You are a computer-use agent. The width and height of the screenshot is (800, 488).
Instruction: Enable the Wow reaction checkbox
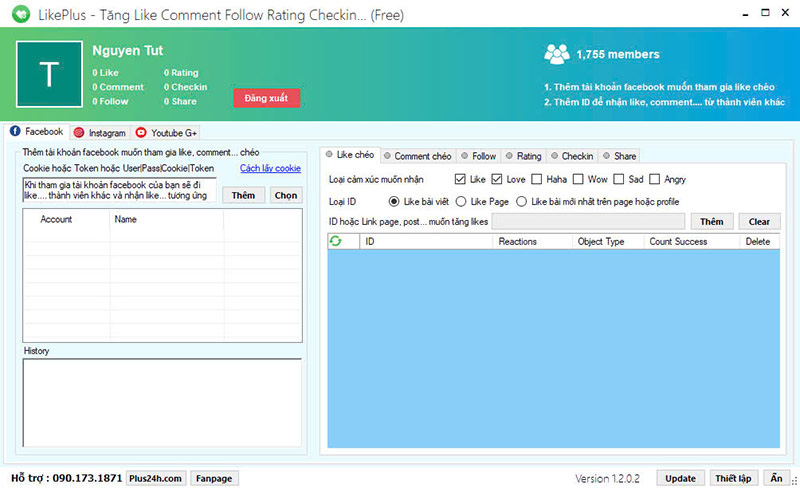pyautogui.click(x=578, y=179)
